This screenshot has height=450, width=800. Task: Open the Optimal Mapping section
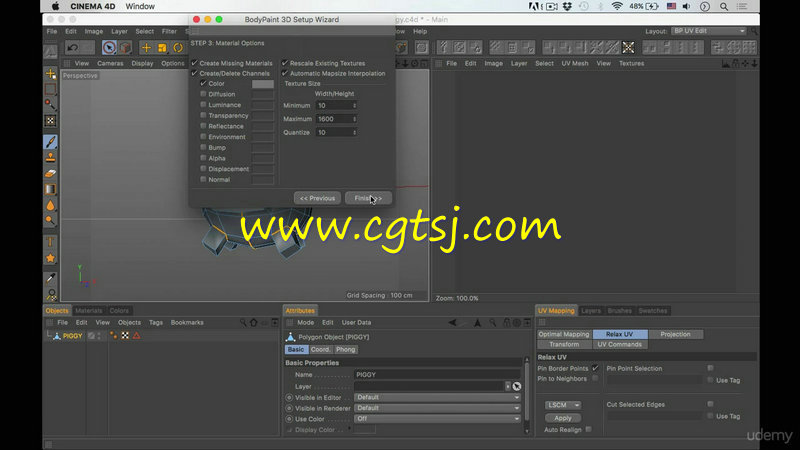564,334
